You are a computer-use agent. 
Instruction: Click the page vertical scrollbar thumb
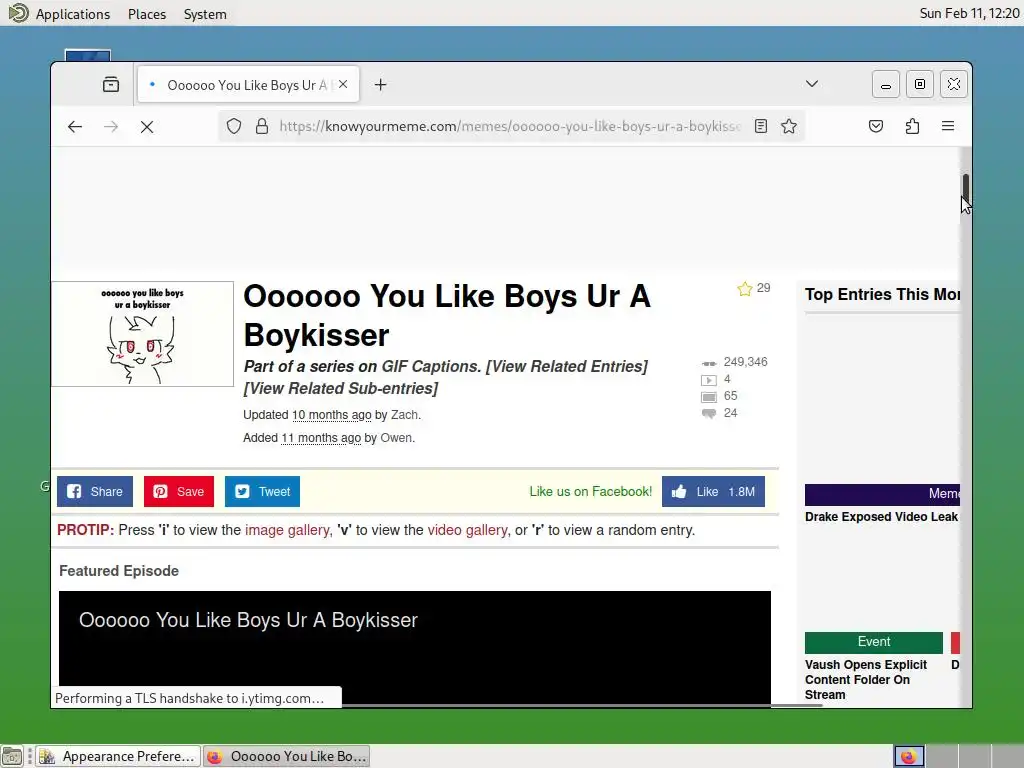[966, 189]
